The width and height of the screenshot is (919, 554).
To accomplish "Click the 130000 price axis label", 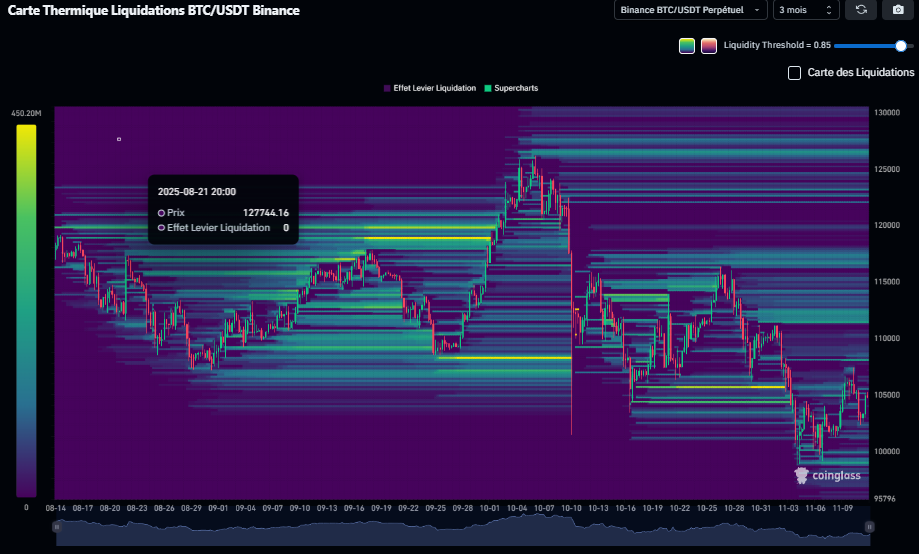I will pyautogui.click(x=887, y=113).
